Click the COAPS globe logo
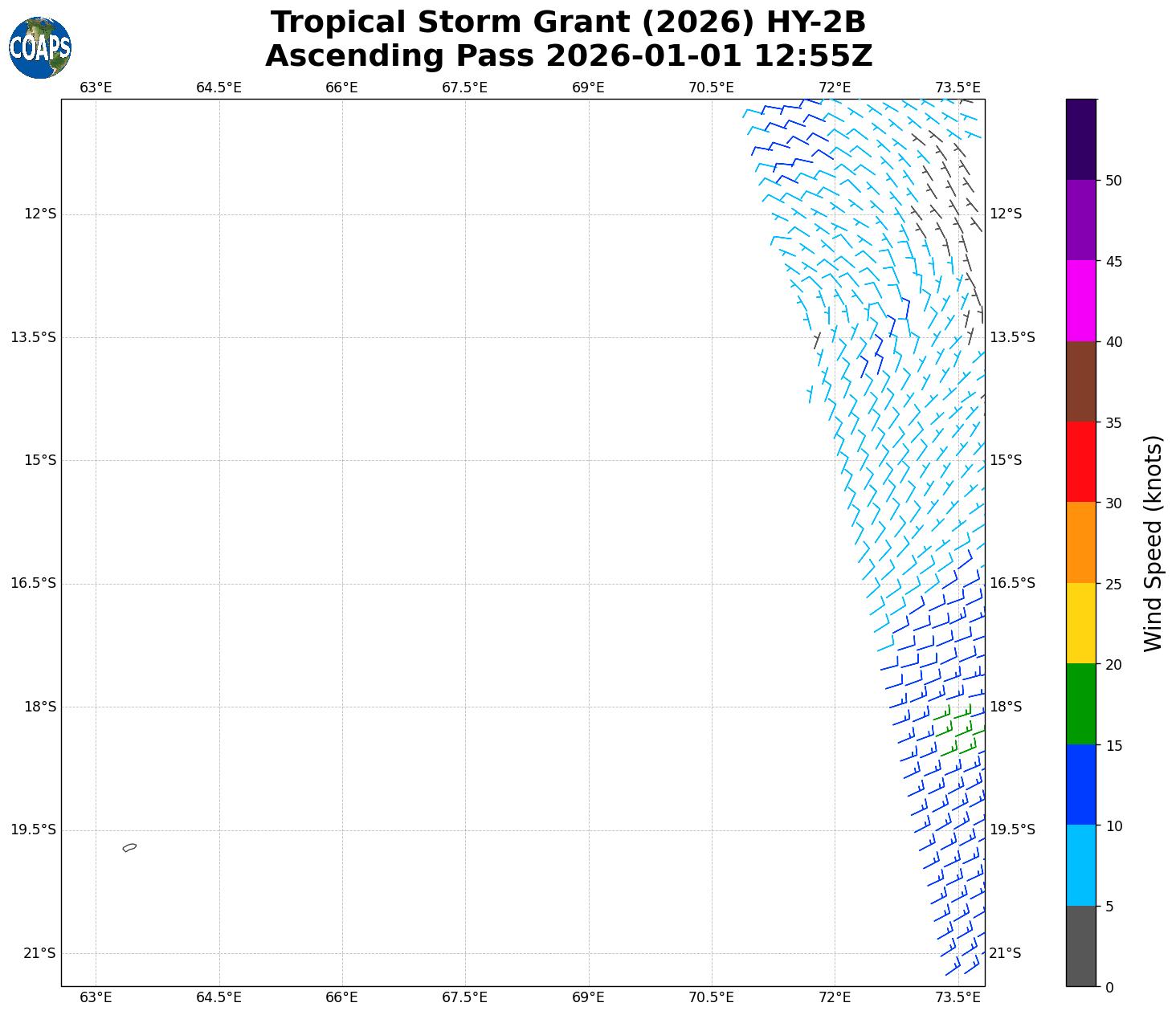Viewport: 1176px width, 1015px height. pos(40,48)
